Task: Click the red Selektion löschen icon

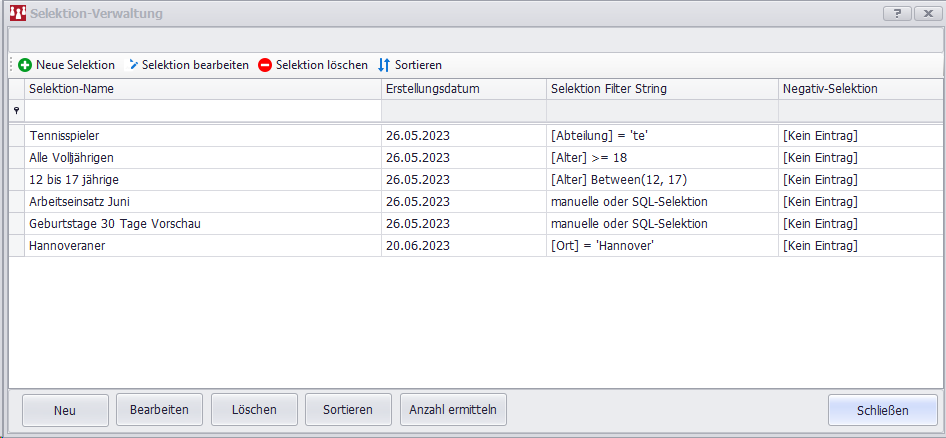Action: tap(265, 65)
